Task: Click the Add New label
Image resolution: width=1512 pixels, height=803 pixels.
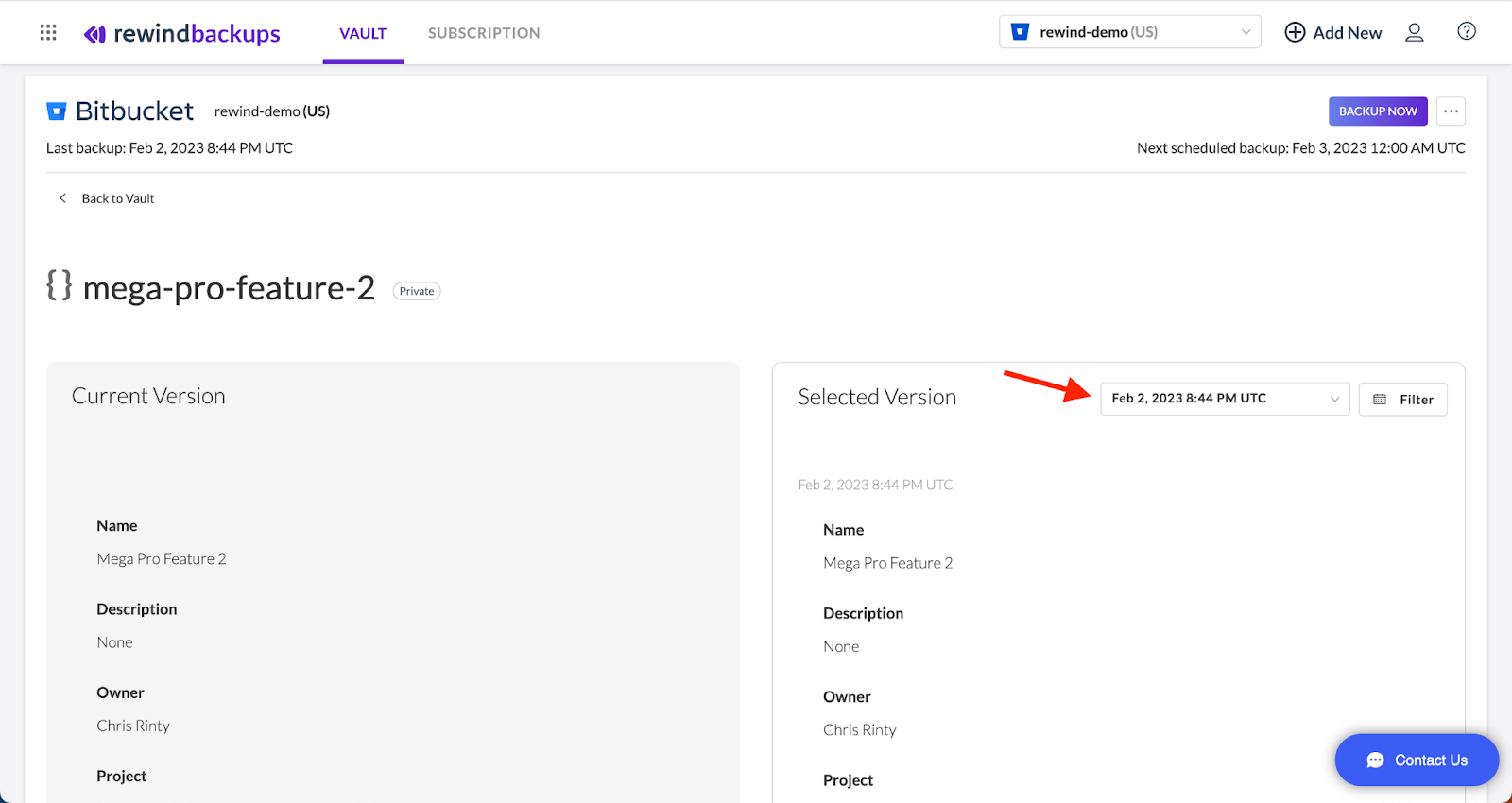Action: (x=1347, y=33)
